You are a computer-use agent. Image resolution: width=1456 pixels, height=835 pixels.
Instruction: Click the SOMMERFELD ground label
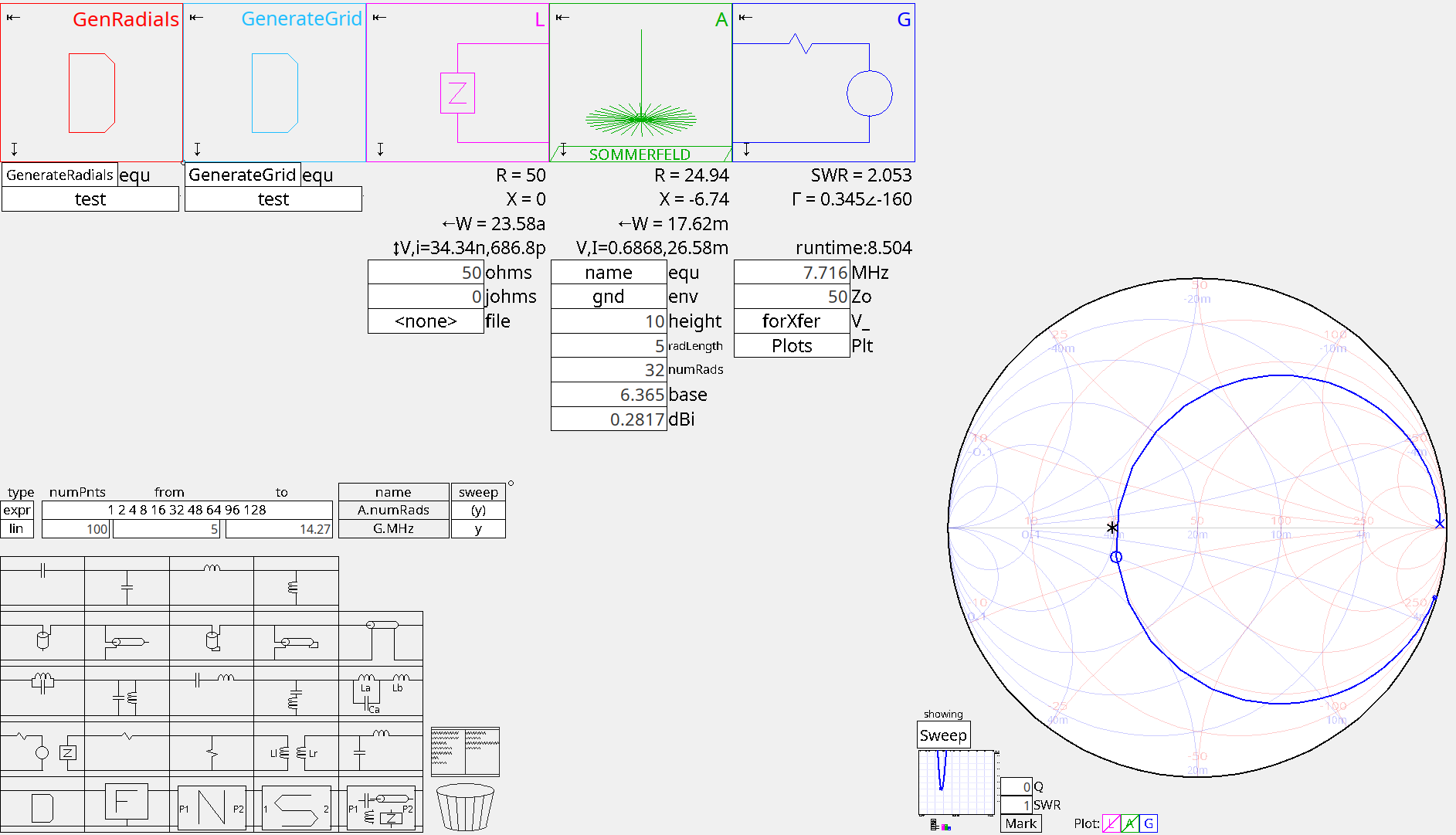pos(640,154)
